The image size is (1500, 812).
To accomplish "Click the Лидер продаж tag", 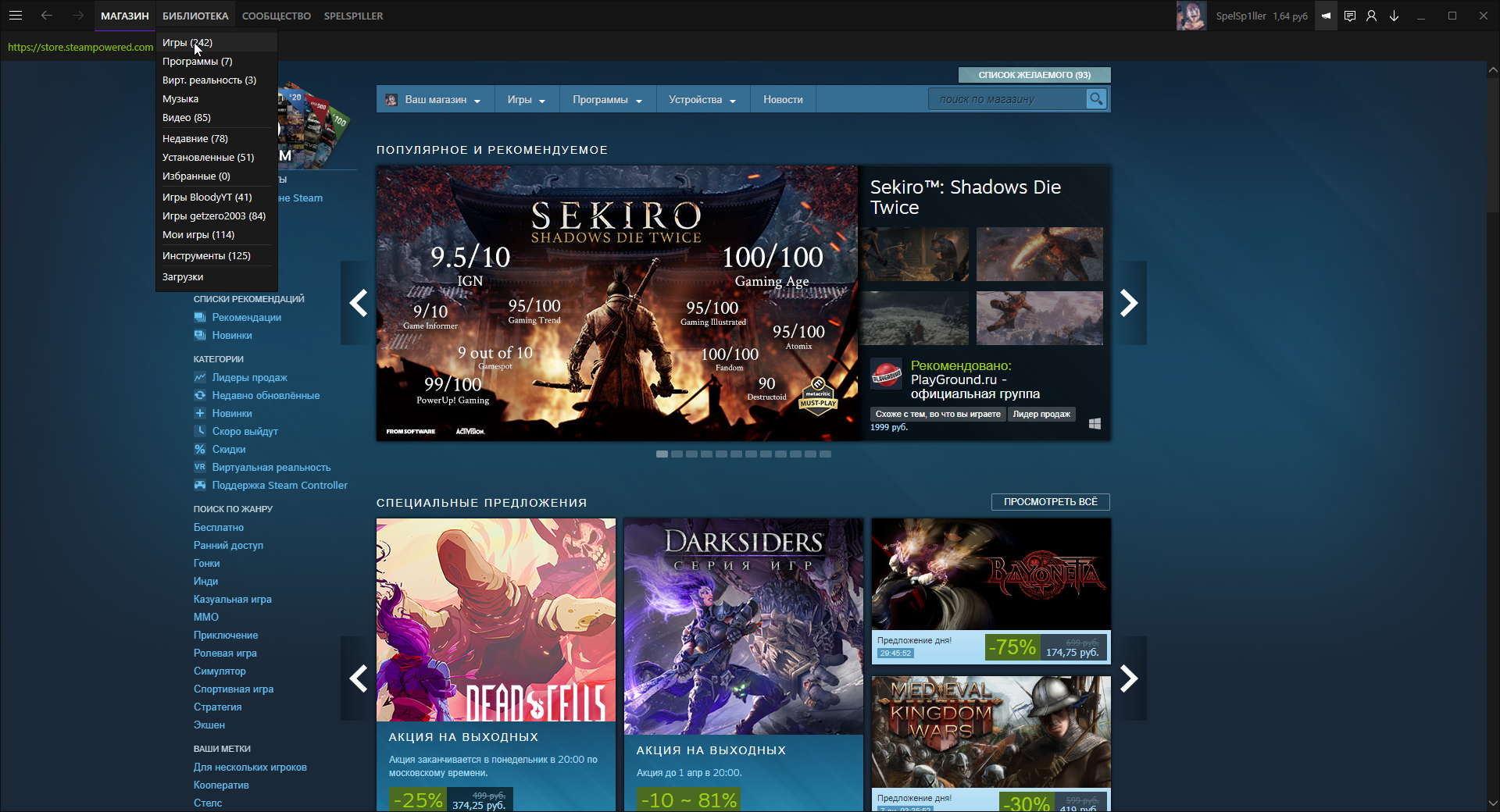I will point(1041,415).
